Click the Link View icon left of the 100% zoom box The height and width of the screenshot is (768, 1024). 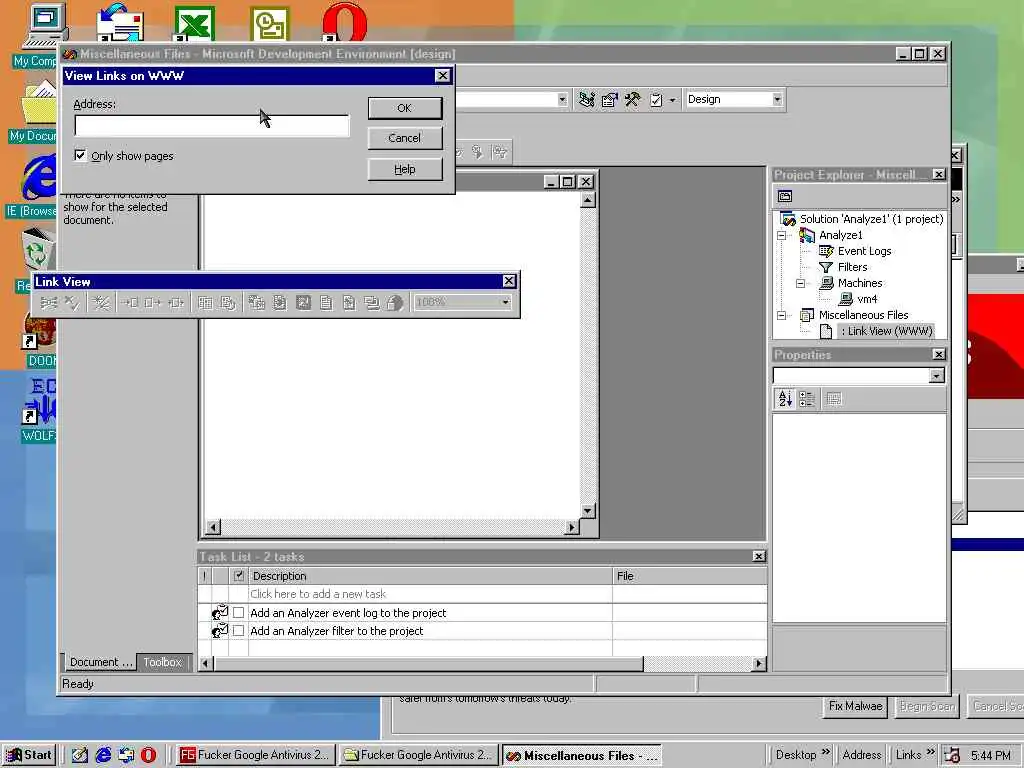(x=395, y=303)
